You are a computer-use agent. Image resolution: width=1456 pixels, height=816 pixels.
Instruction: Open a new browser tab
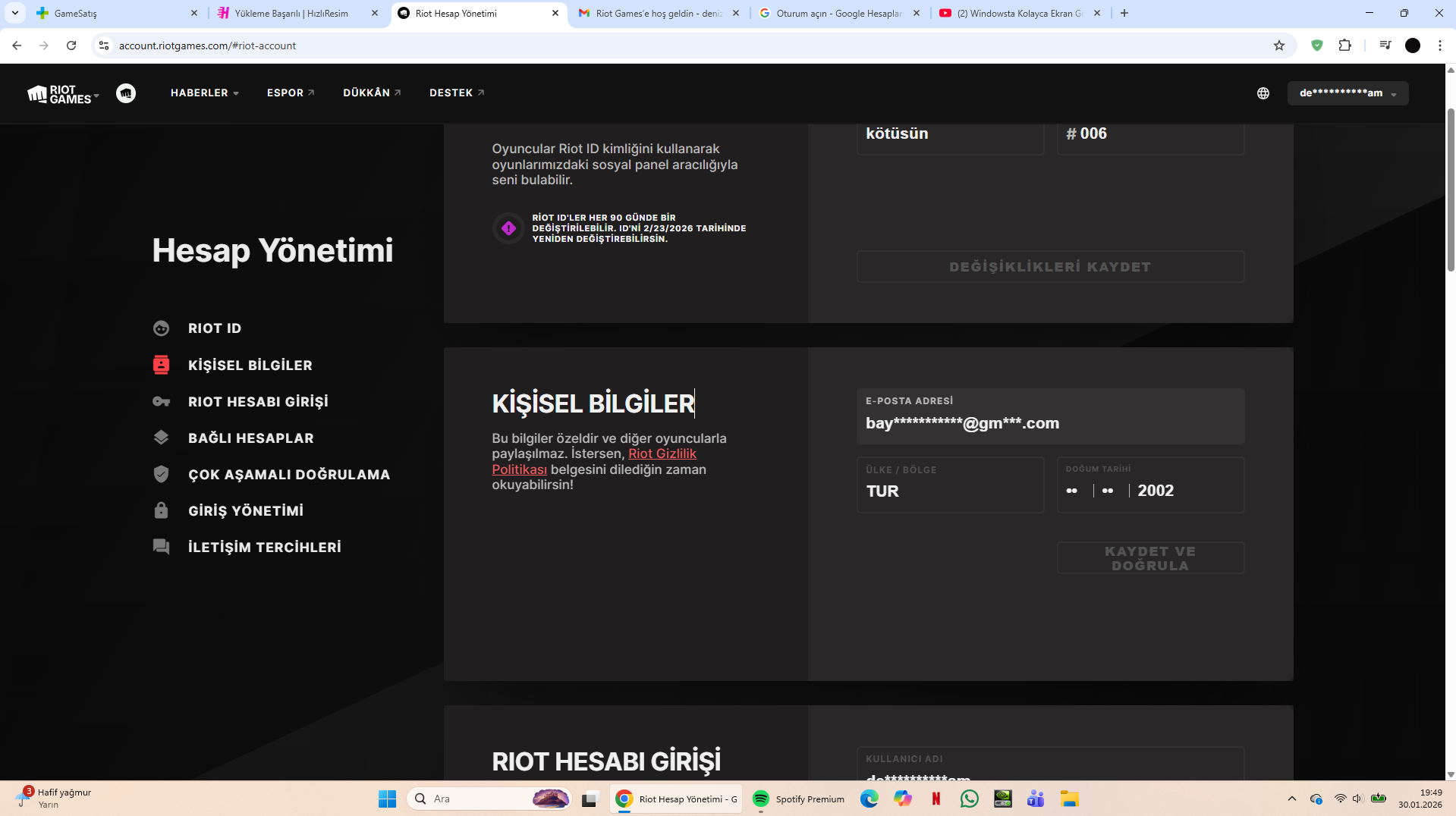[x=1124, y=13]
